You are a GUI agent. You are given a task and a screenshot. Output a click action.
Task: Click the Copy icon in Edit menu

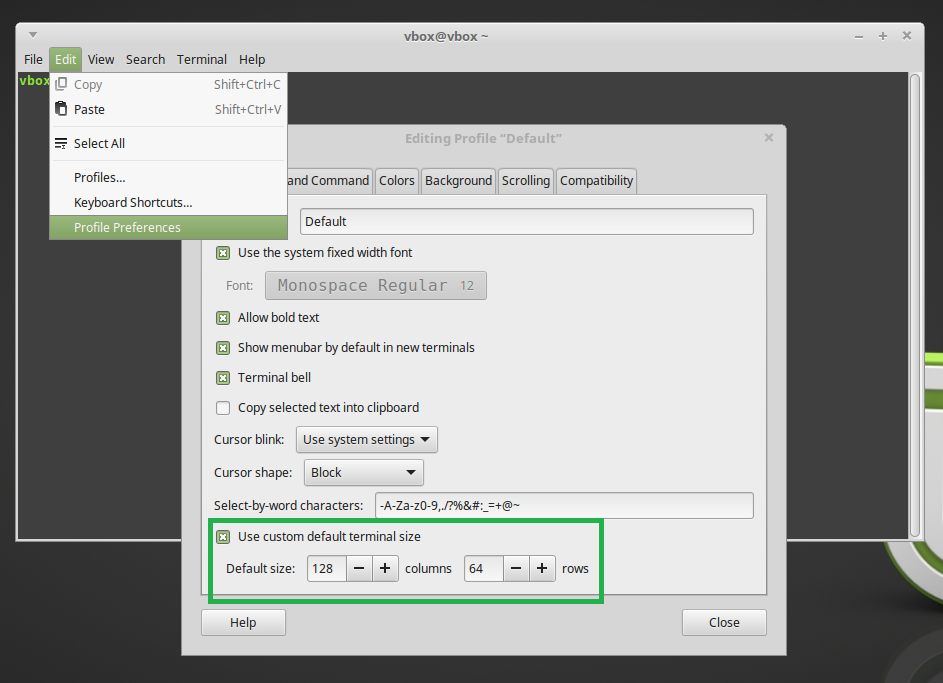tap(61, 84)
